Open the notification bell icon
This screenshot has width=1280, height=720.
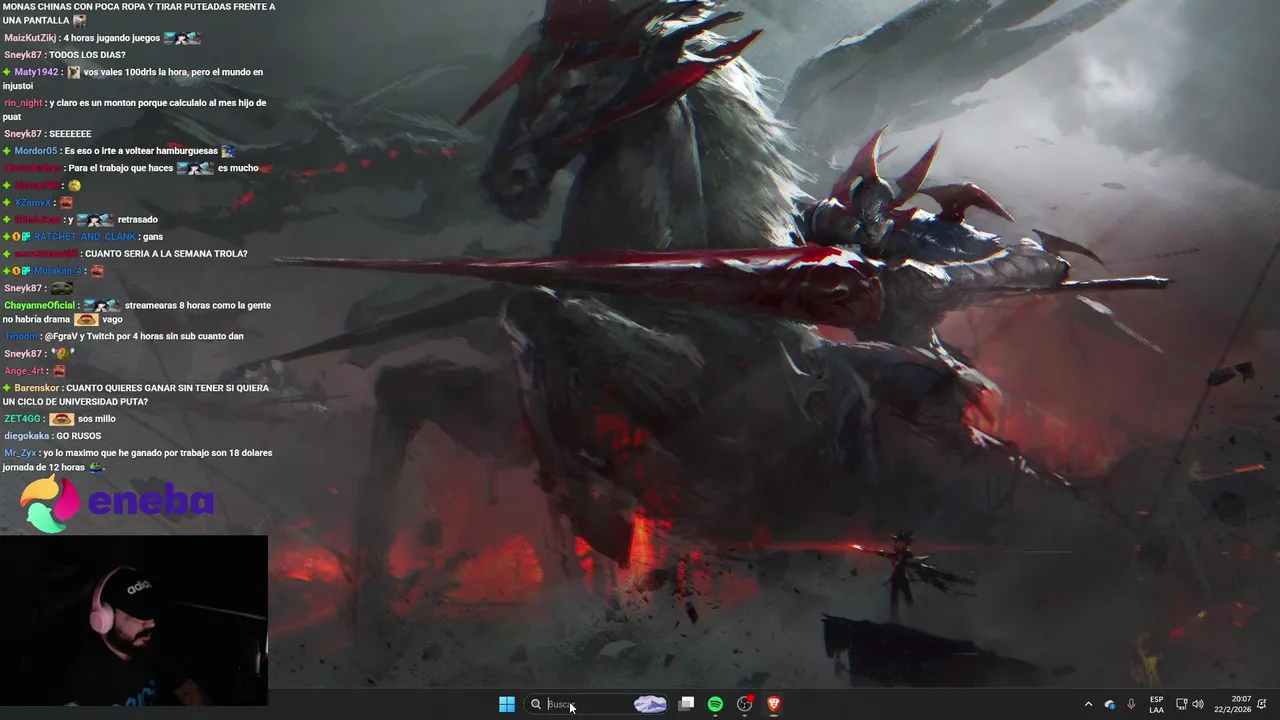[1262, 704]
